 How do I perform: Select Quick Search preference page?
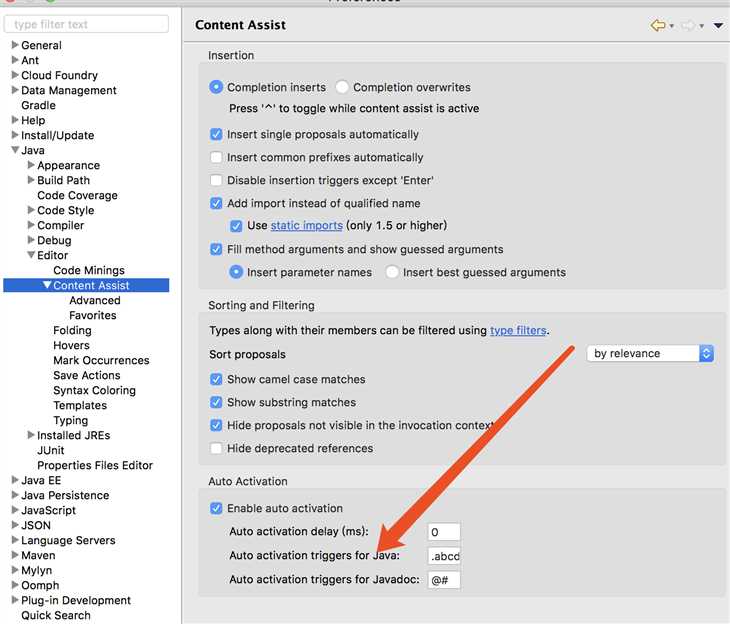pos(56,616)
